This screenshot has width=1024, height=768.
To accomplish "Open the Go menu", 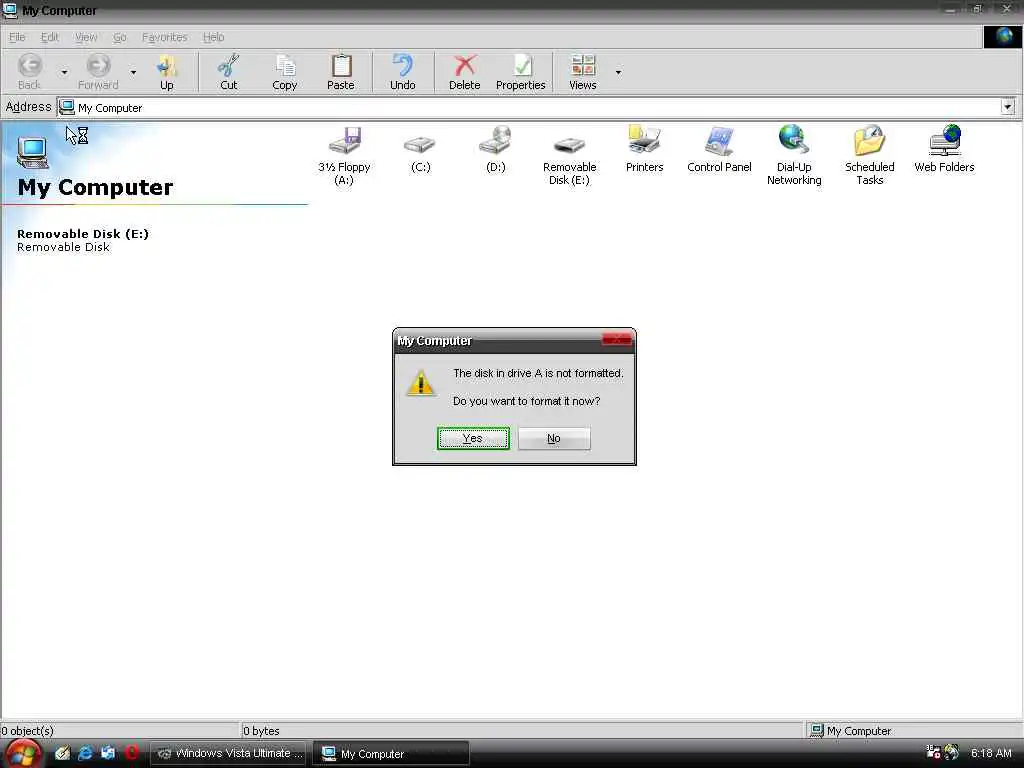I will click(120, 37).
